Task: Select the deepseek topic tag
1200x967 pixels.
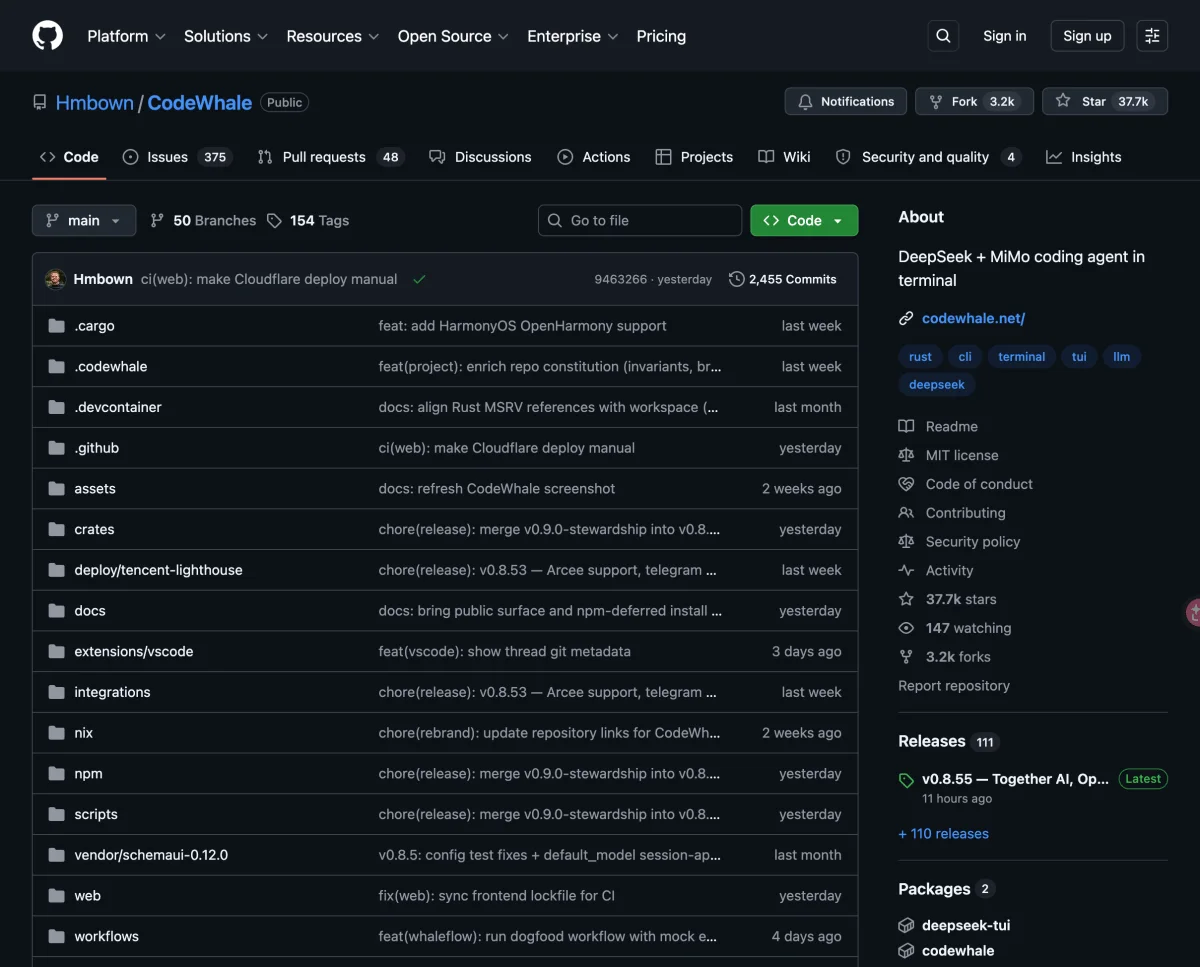Action: tap(937, 385)
